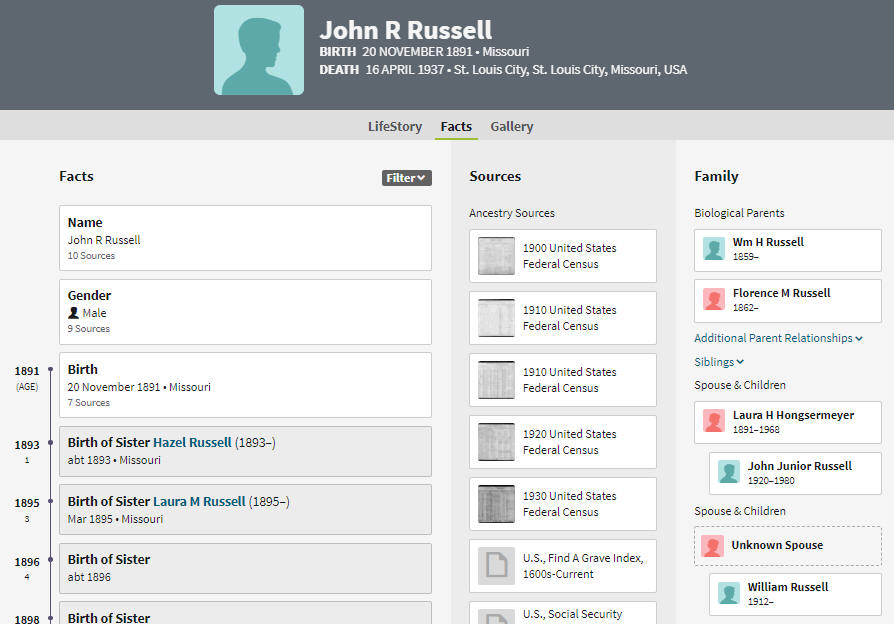Click Find A Grave Index document icon
Viewport: 894px width, 624px height.
[x=496, y=566]
